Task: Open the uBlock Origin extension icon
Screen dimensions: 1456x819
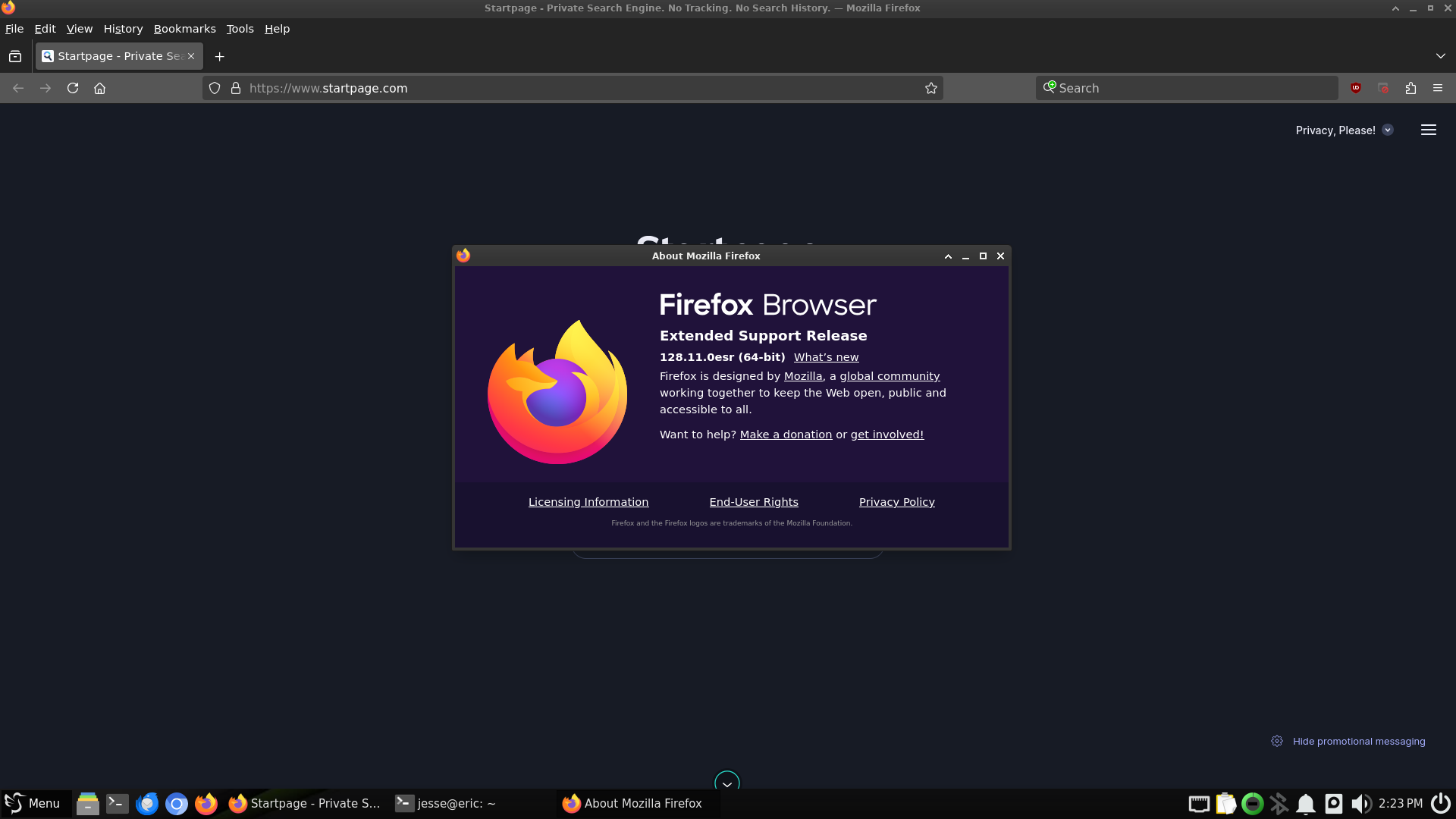Action: point(1356,88)
